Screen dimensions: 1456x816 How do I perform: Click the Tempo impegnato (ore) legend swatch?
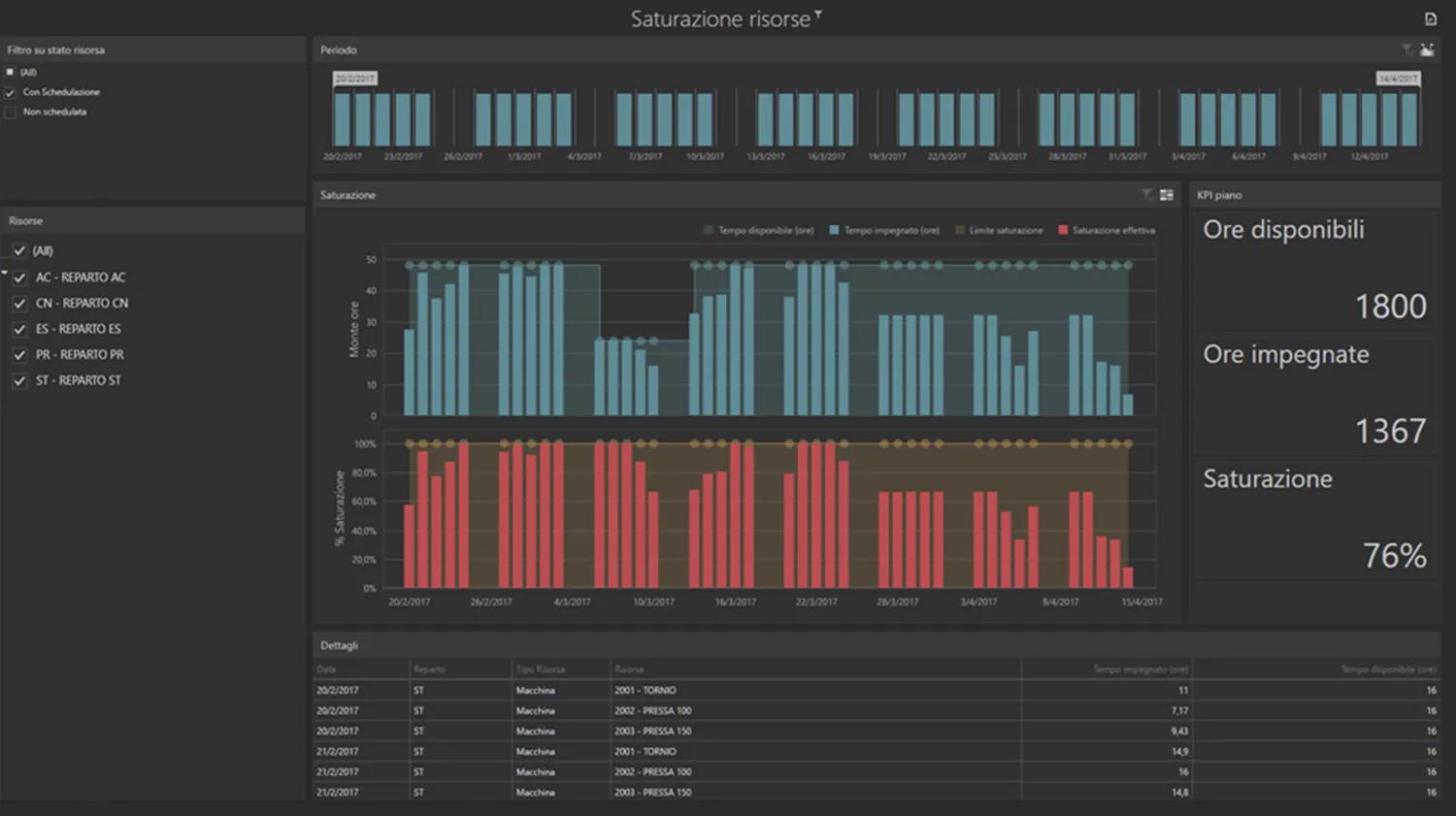pos(834,231)
